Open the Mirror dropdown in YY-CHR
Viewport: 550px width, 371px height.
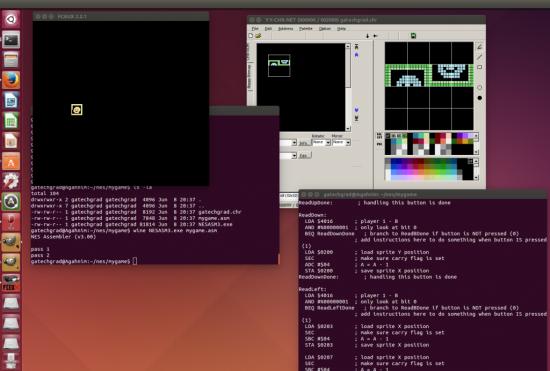[341, 142]
